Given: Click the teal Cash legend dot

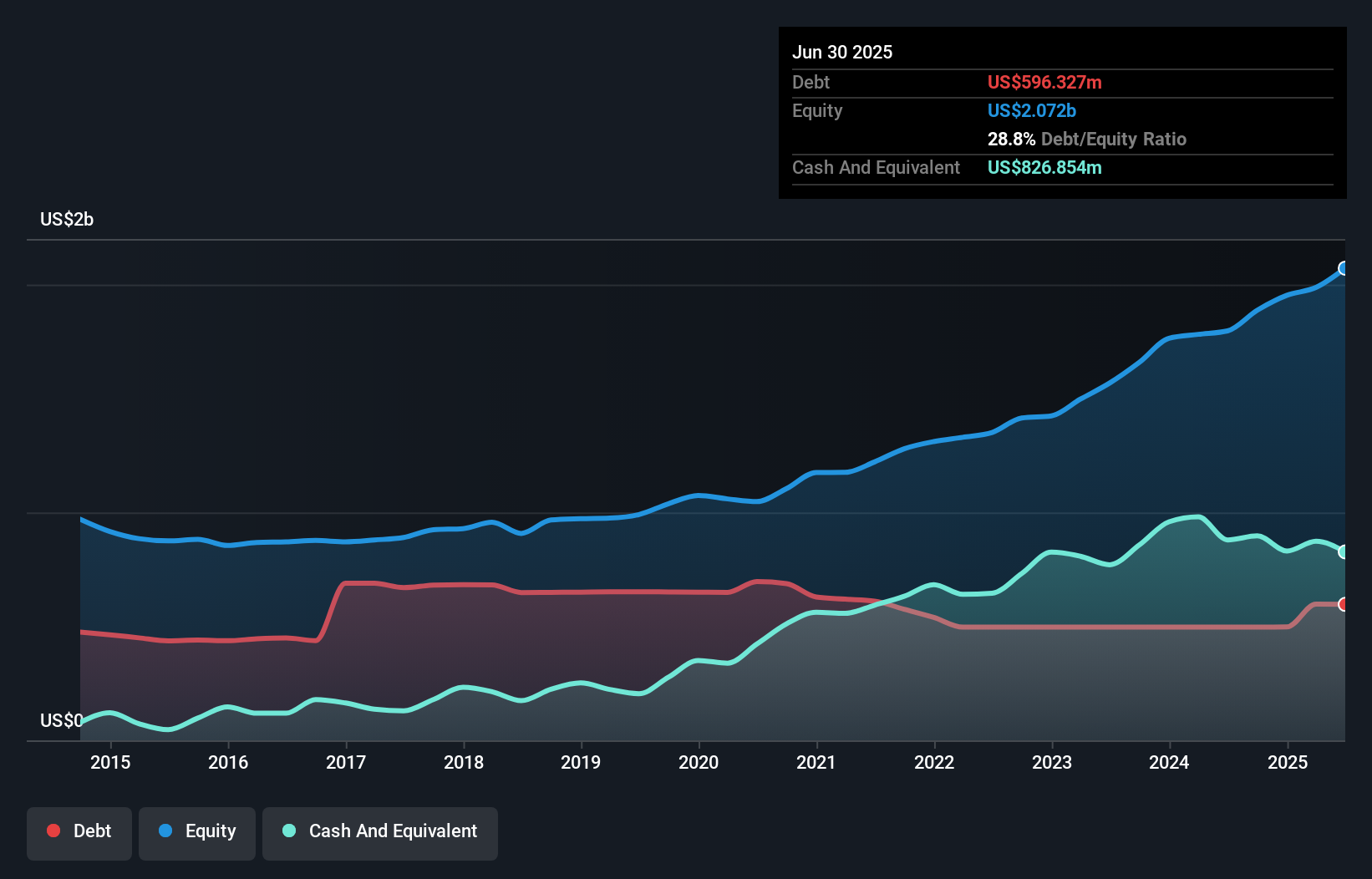Looking at the screenshot, I should (x=289, y=831).
